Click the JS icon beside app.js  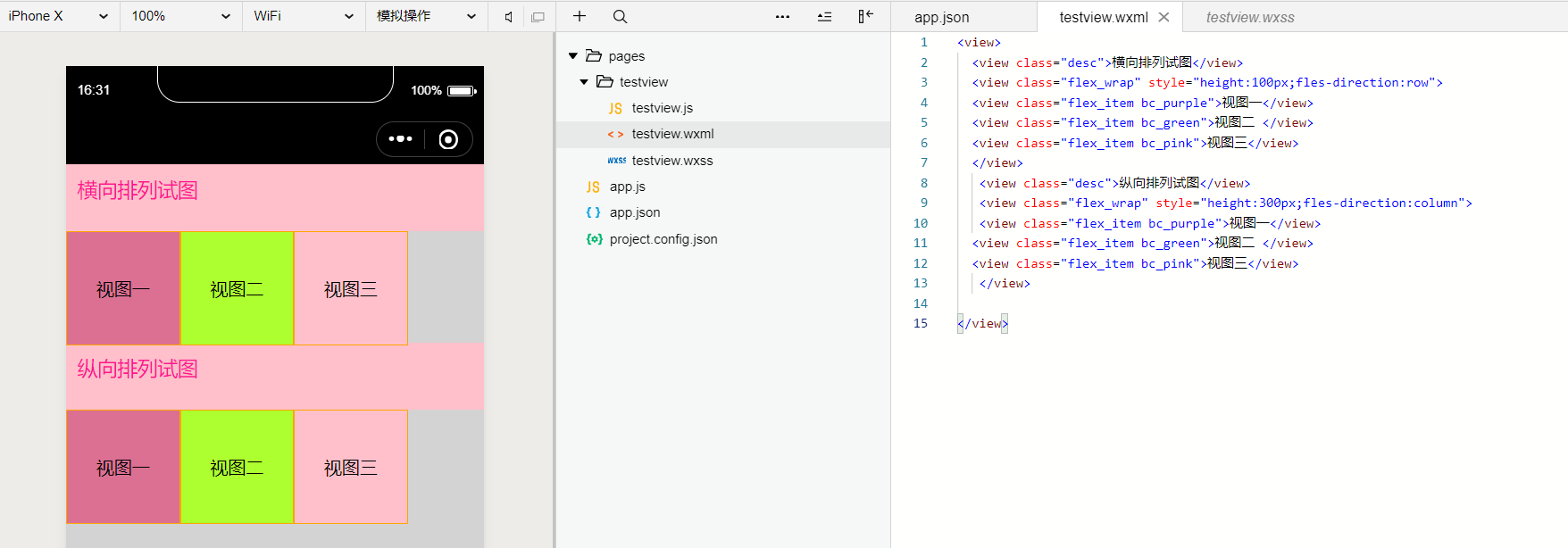593,187
